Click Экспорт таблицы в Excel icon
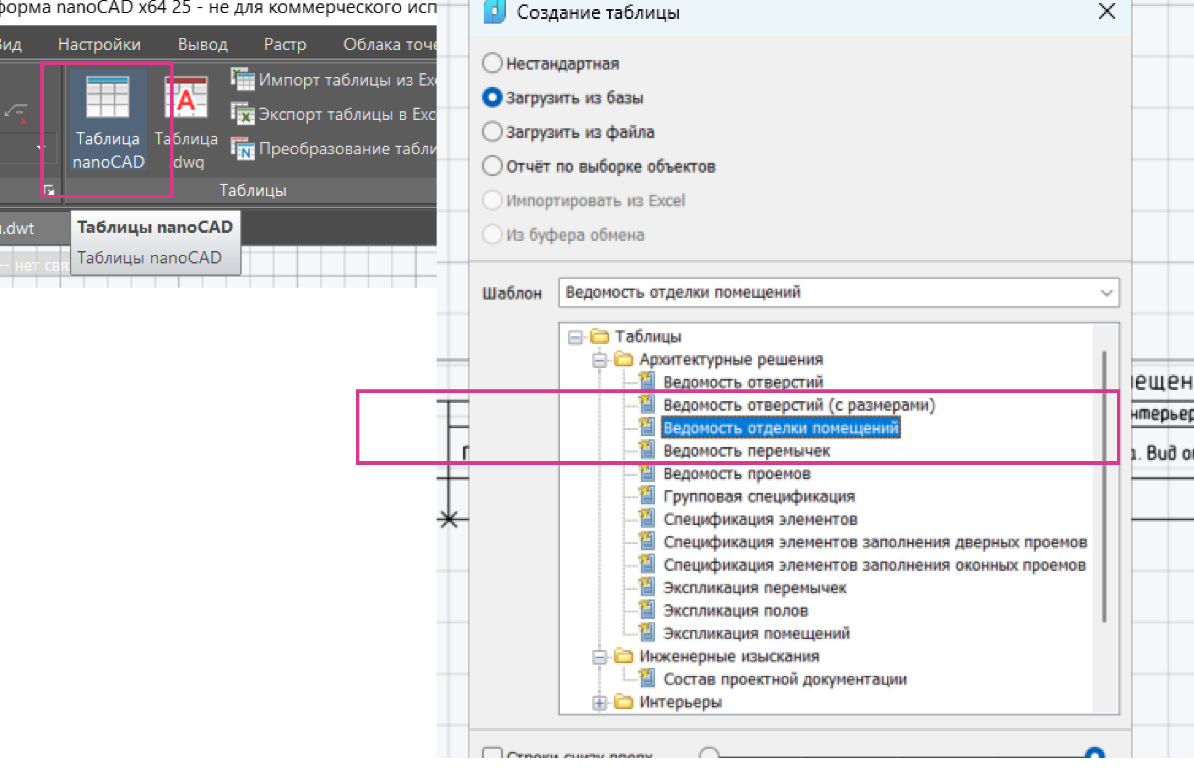This screenshot has height=777, width=1194. pos(243,114)
